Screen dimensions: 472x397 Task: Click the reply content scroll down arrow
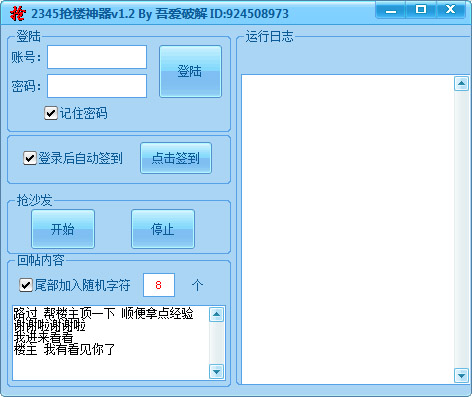[216, 372]
